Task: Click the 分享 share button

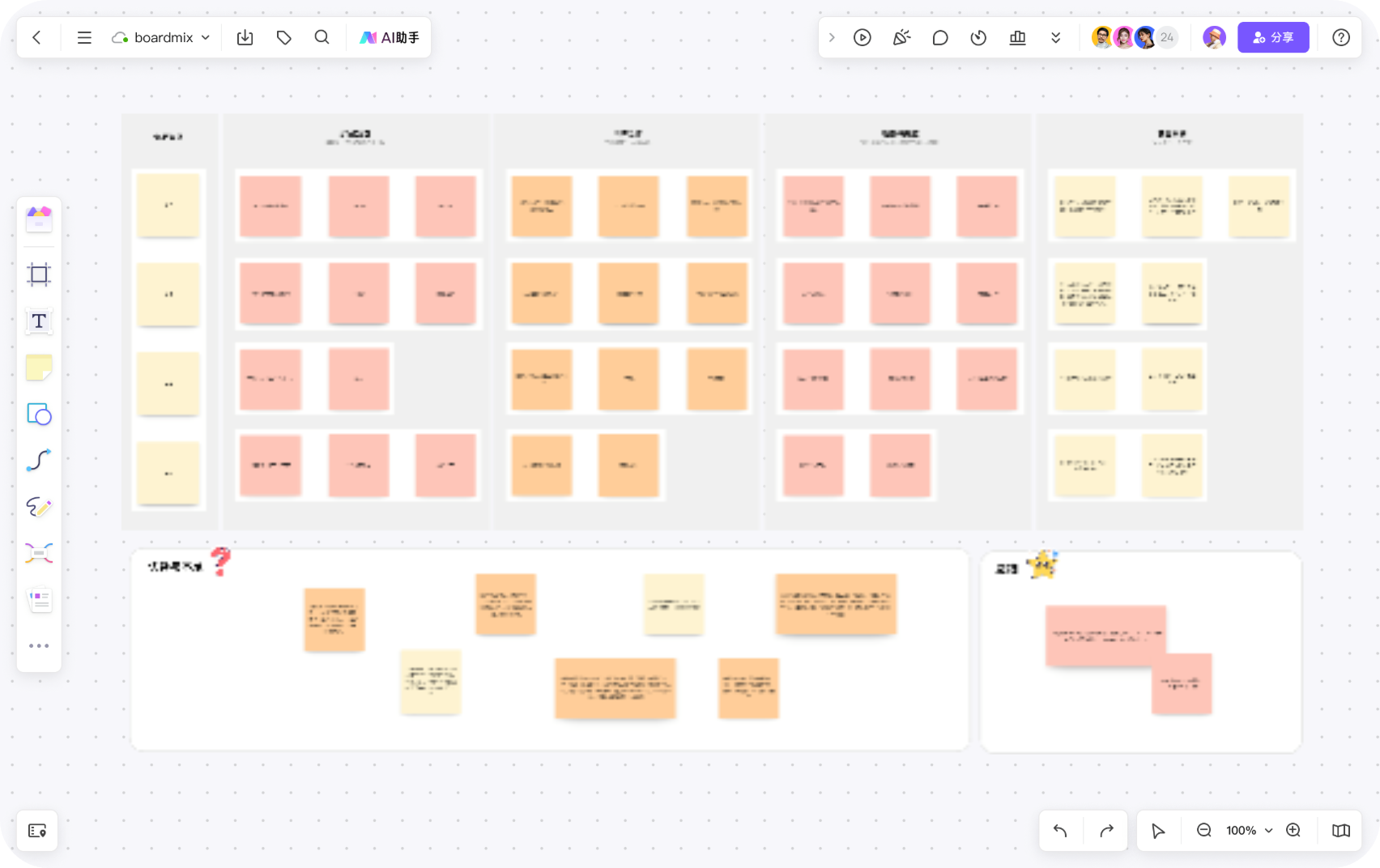Action: tap(1273, 37)
